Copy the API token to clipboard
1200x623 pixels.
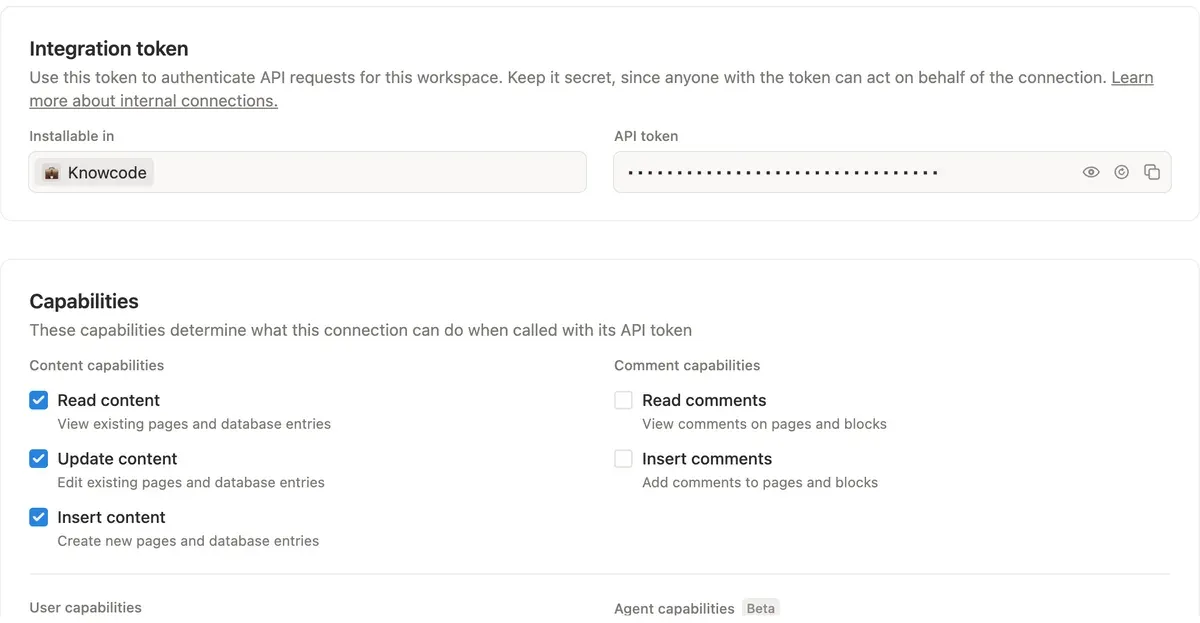coord(1152,172)
